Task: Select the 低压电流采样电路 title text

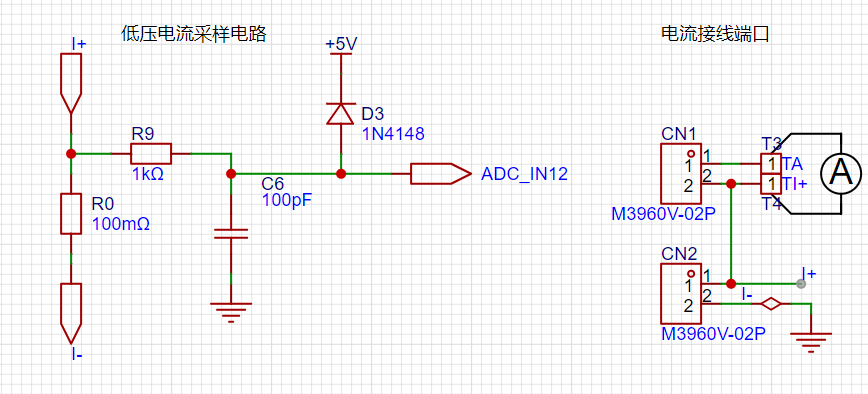Action: (194, 34)
